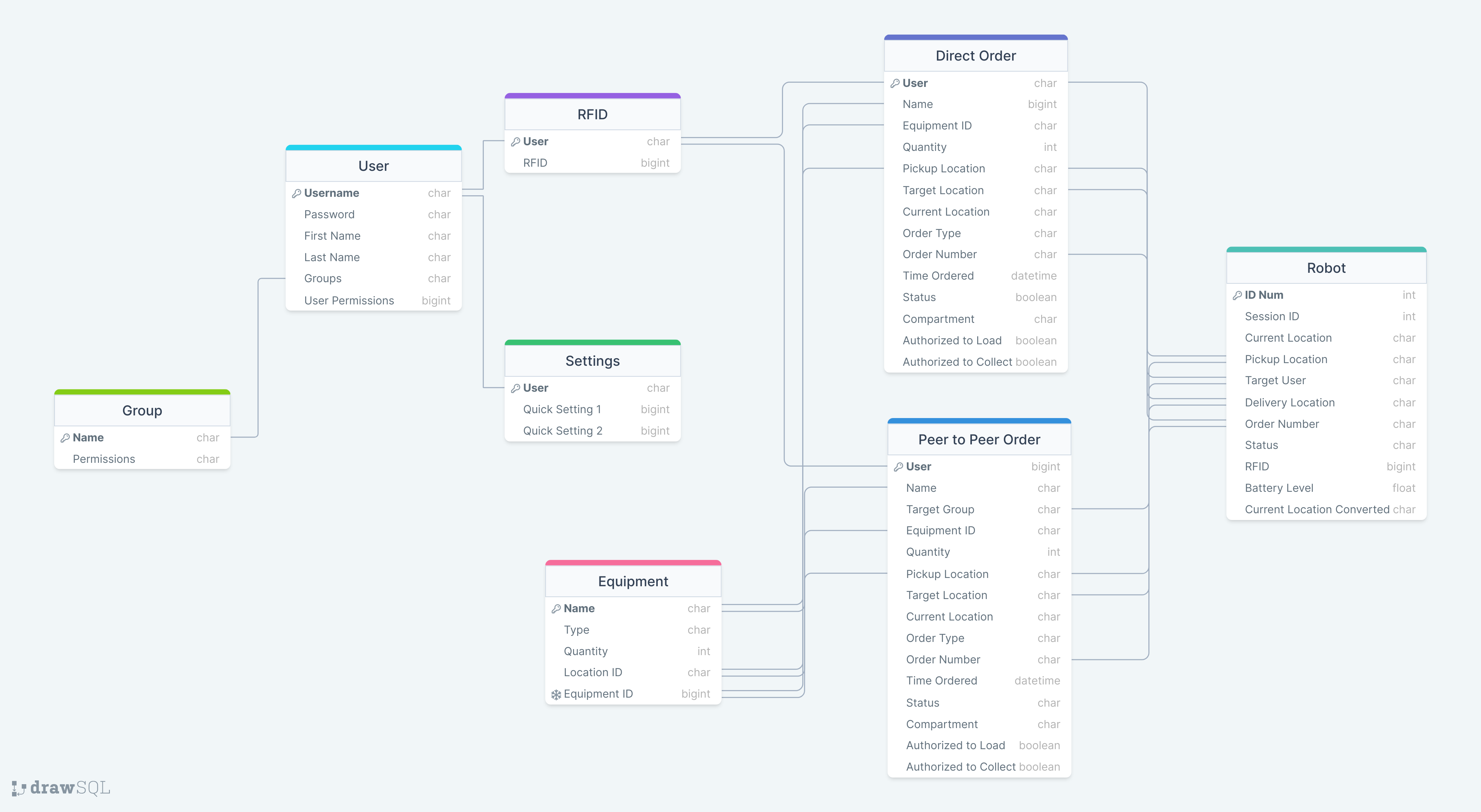Viewport: 1481px width, 812px height.
Task: Click the key icon in Peer to Peer Order
Action: pos(898,467)
